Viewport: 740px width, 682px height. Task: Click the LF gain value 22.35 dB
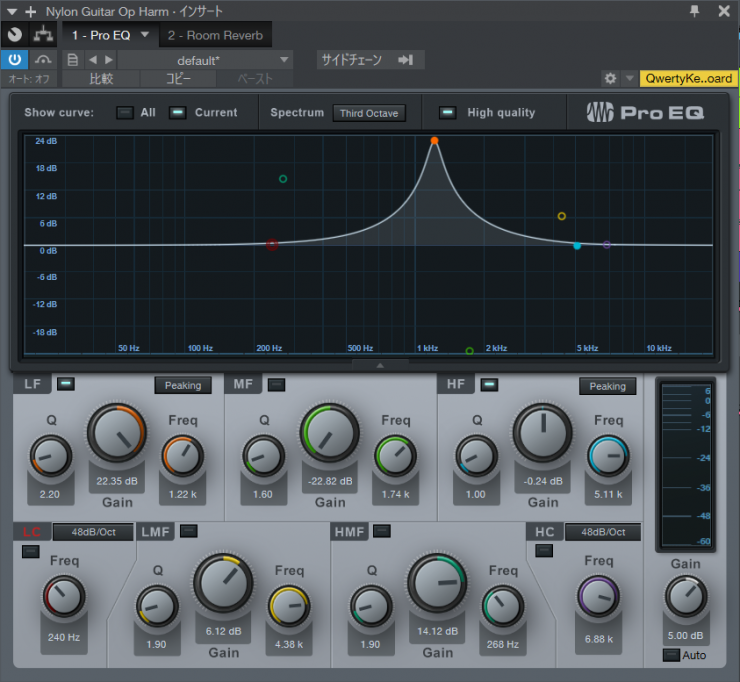117,481
